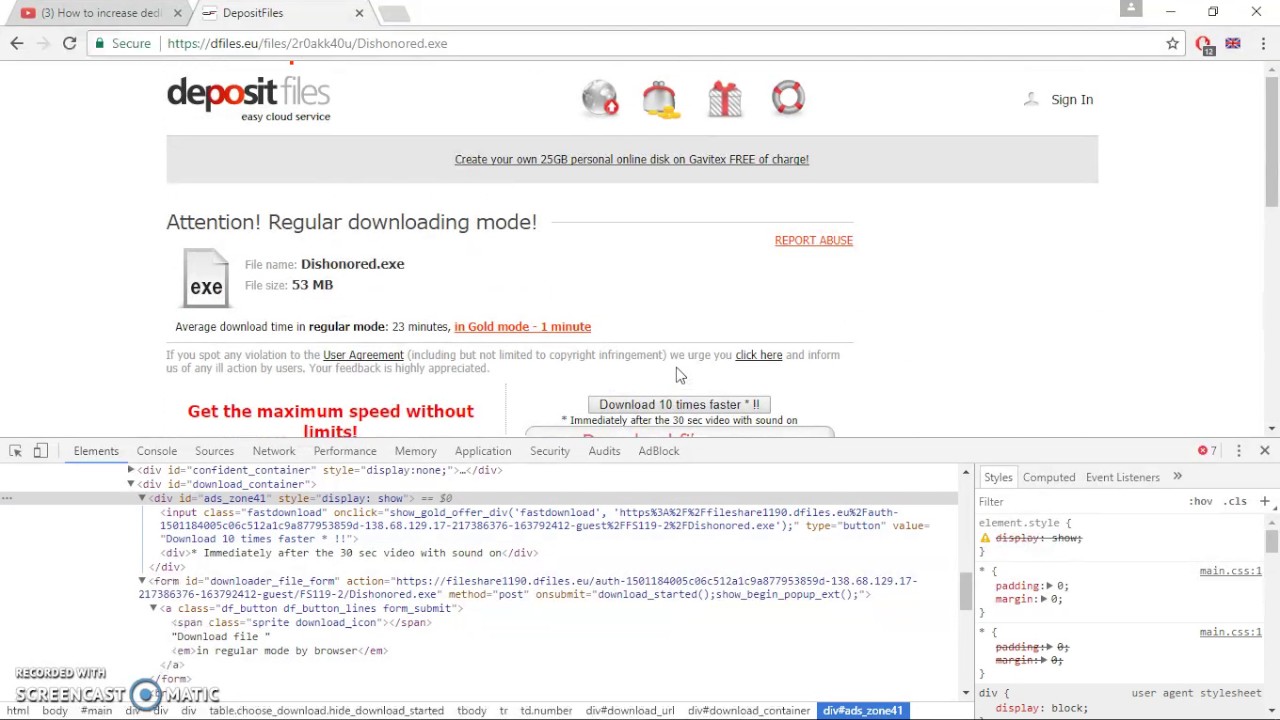This screenshot has height=720, width=1280.
Task: Open the Network tab
Action: click(274, 451)
